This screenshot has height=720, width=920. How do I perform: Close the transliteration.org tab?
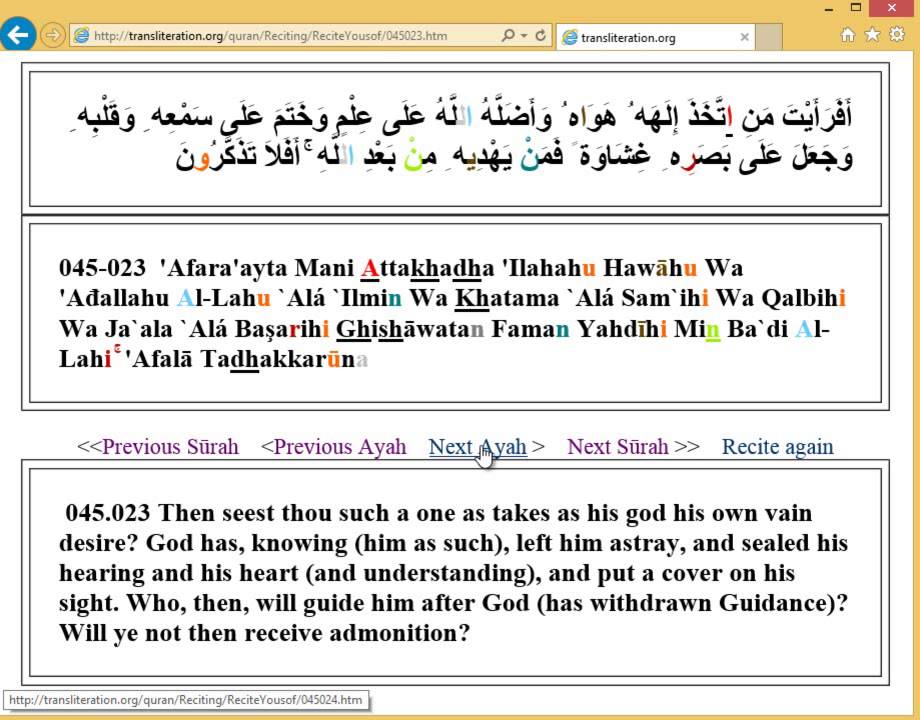coord(745,37)
